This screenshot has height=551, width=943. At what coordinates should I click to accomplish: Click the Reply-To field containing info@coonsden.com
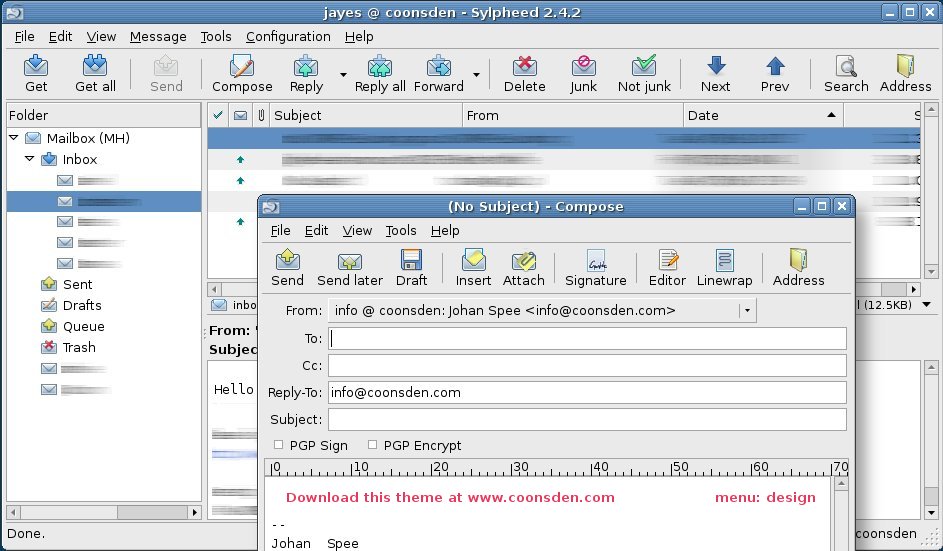pyautogui.click(x=587, y=393)
